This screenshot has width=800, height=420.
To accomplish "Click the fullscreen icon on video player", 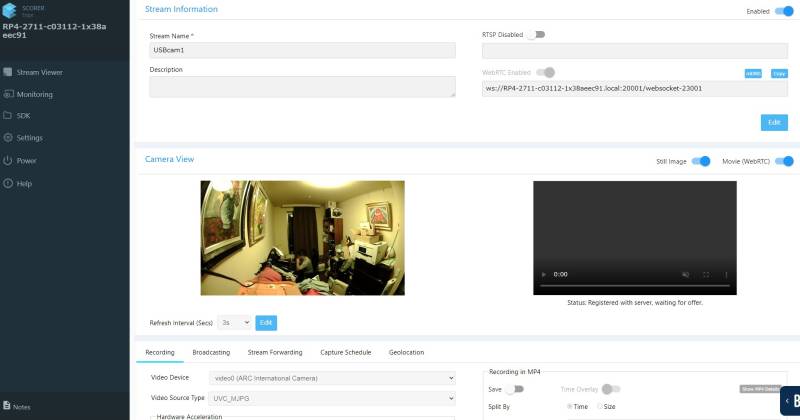I will [706, 274].
